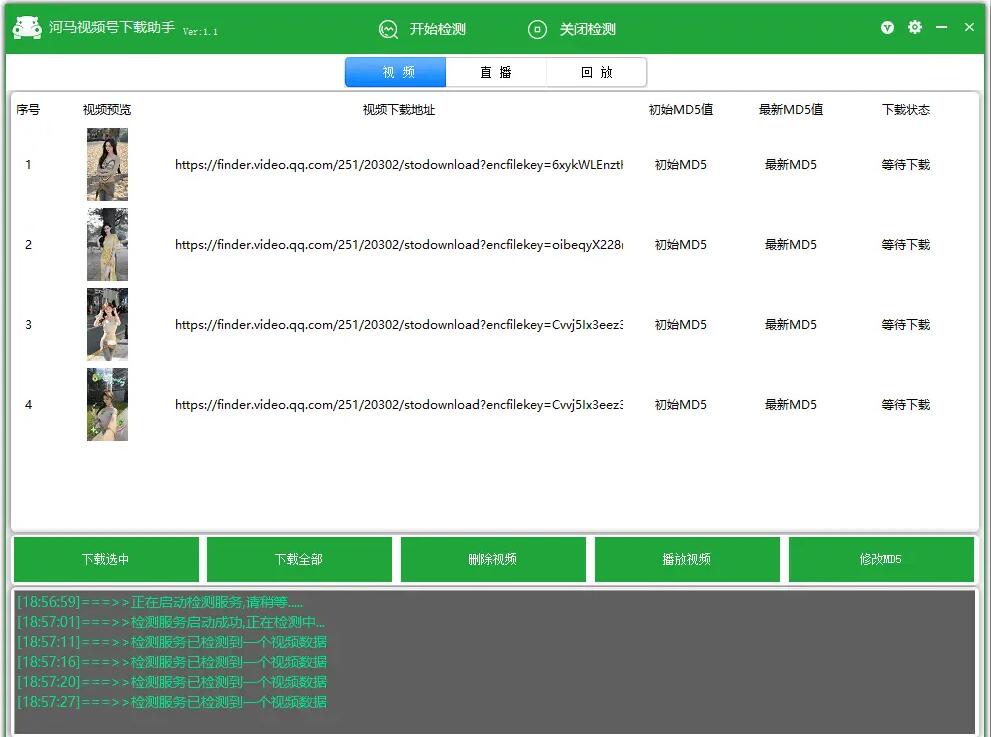Click 最新MD5 cell in row 2
The image size is (991, 737).
791,245
